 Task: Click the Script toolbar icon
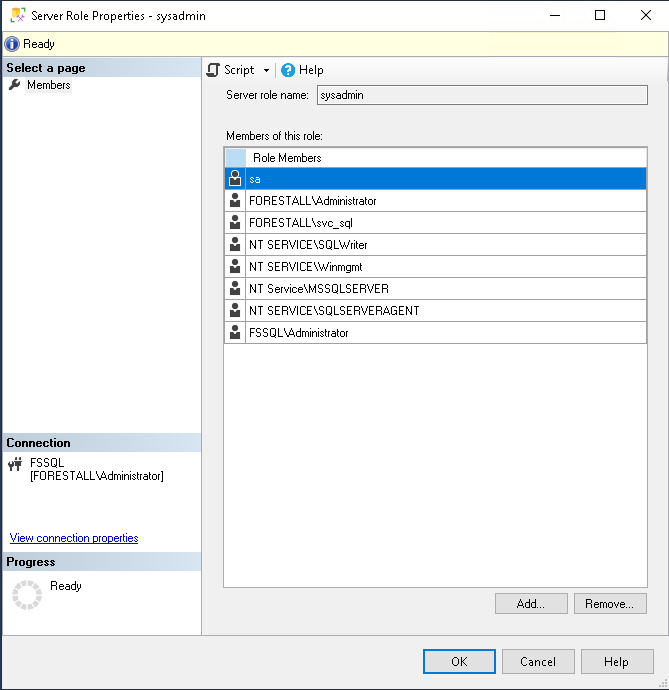click(x=213, y=70)
